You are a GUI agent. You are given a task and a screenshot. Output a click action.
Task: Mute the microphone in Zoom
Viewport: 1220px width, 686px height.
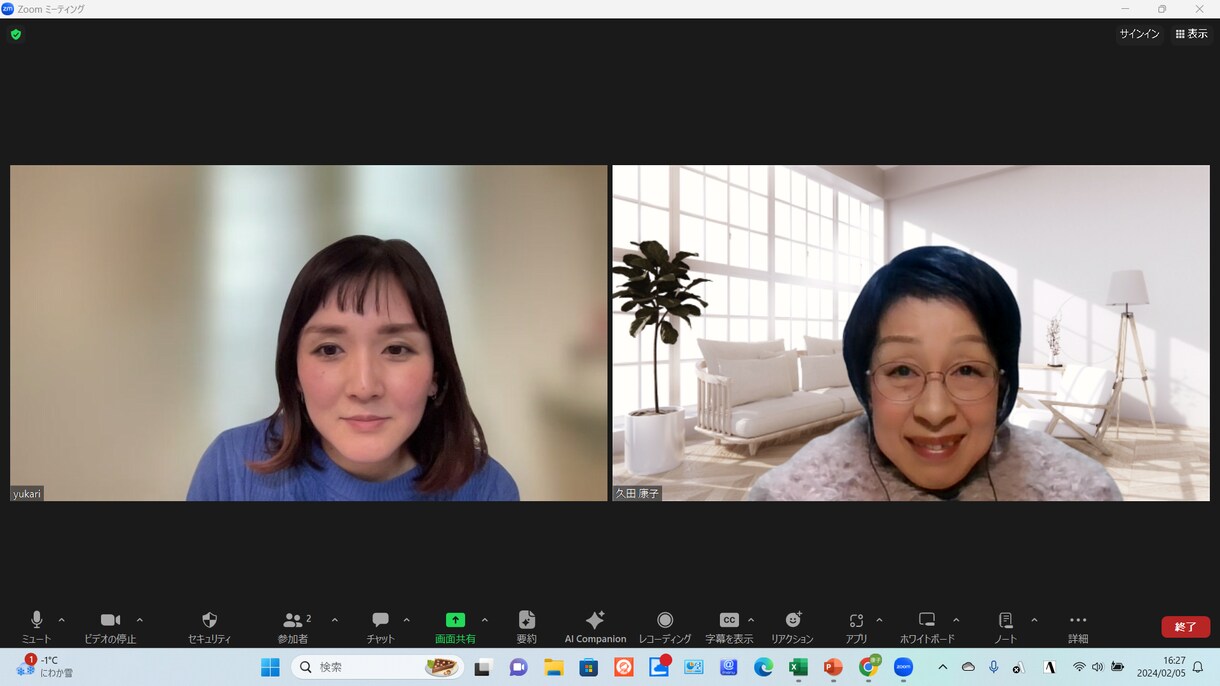(x=36, y=627)
